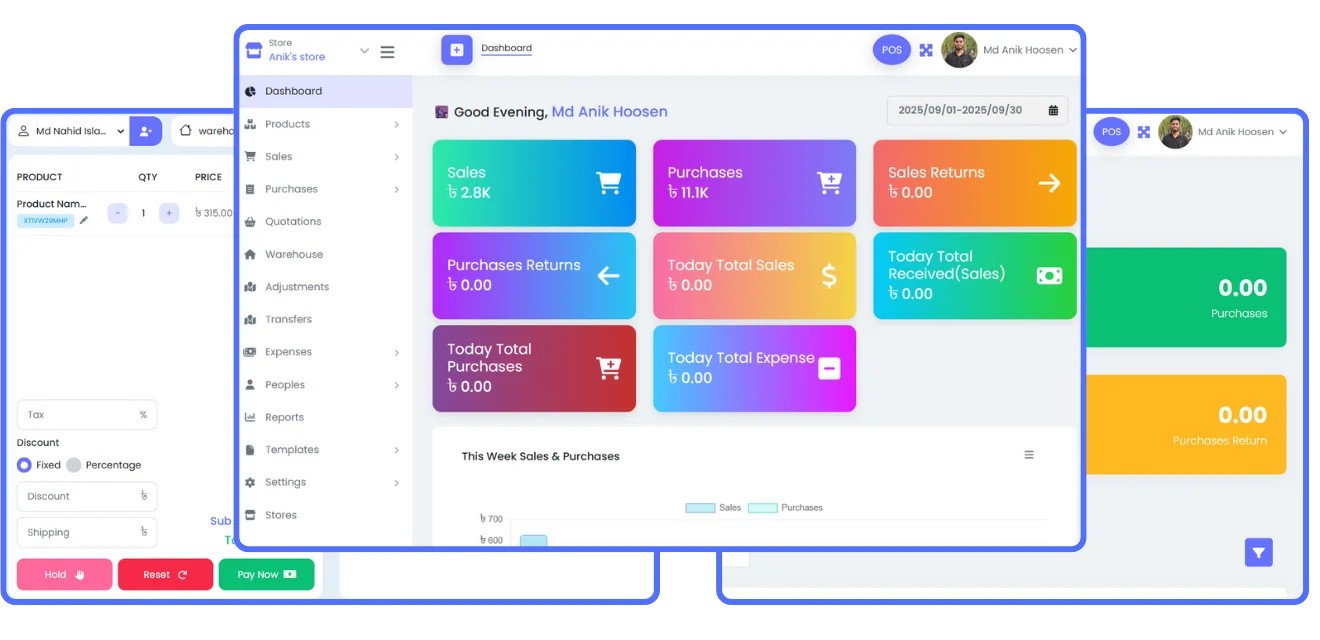Open Warehouse in the sidebar
Image resolution: width=1320 pixels, height=640 pixels.
[293, 255]
